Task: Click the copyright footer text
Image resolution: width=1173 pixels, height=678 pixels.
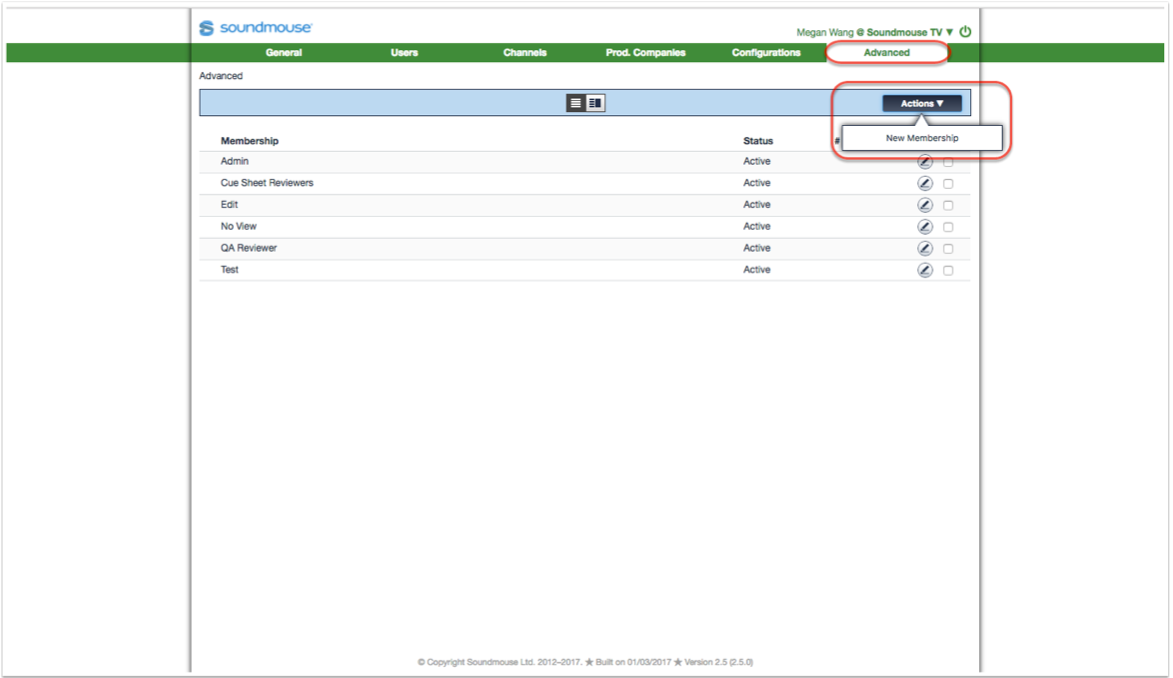Action: 585,662
